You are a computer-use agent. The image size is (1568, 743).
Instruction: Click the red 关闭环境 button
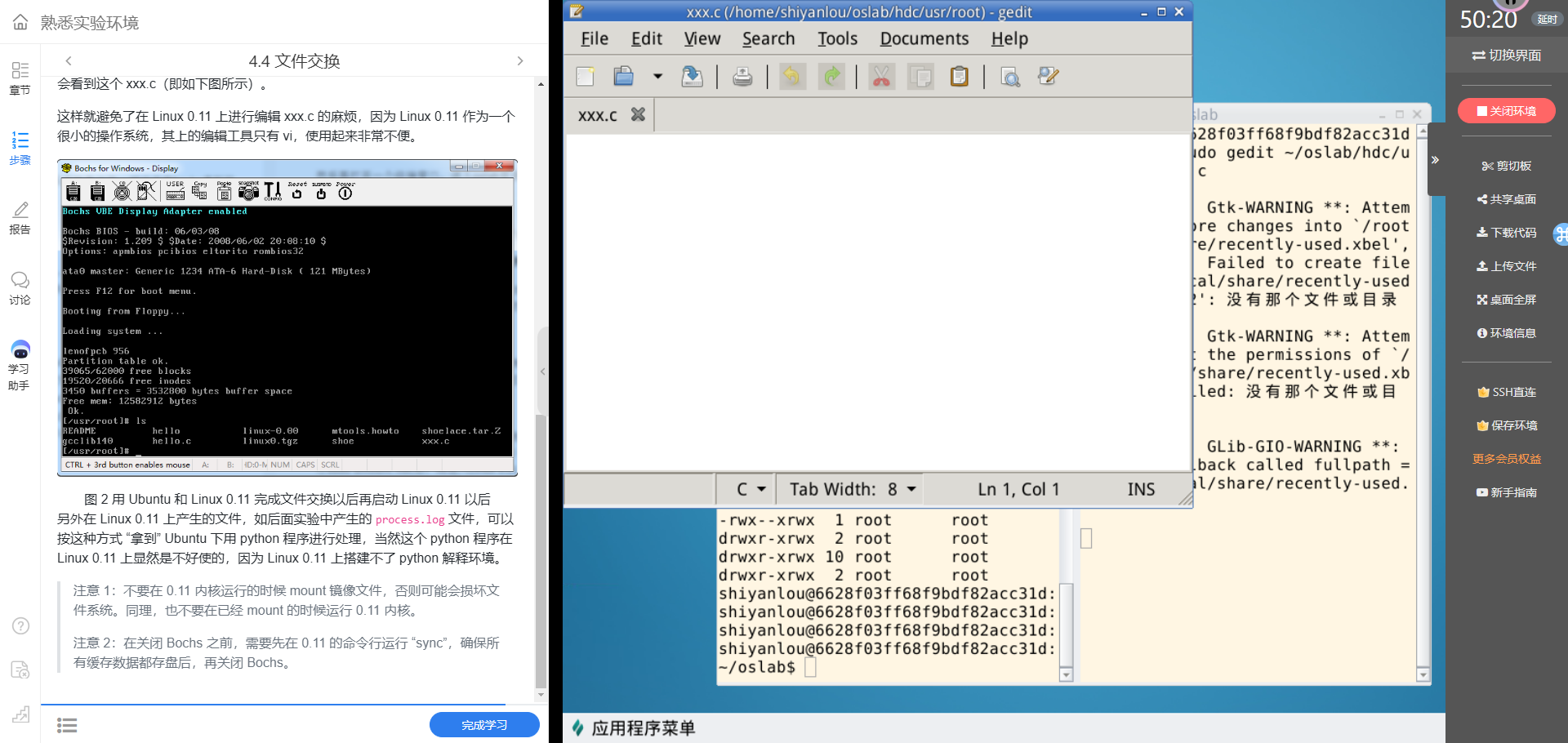1506,111
